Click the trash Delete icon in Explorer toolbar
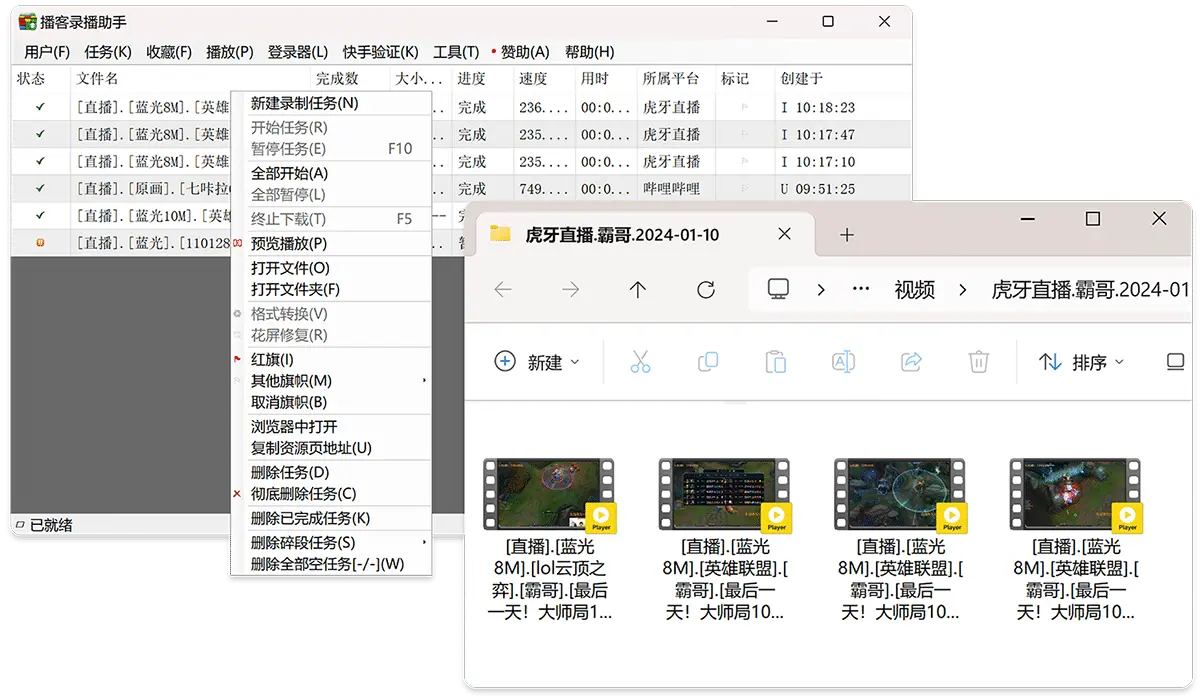1200x699 pixels. click(978, 362)
